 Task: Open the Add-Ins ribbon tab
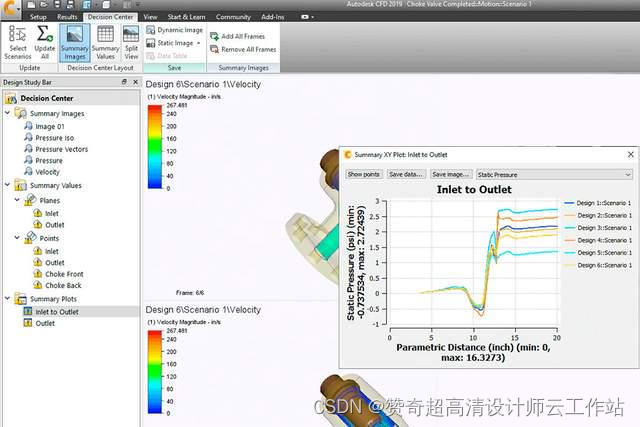coord(273,17)
